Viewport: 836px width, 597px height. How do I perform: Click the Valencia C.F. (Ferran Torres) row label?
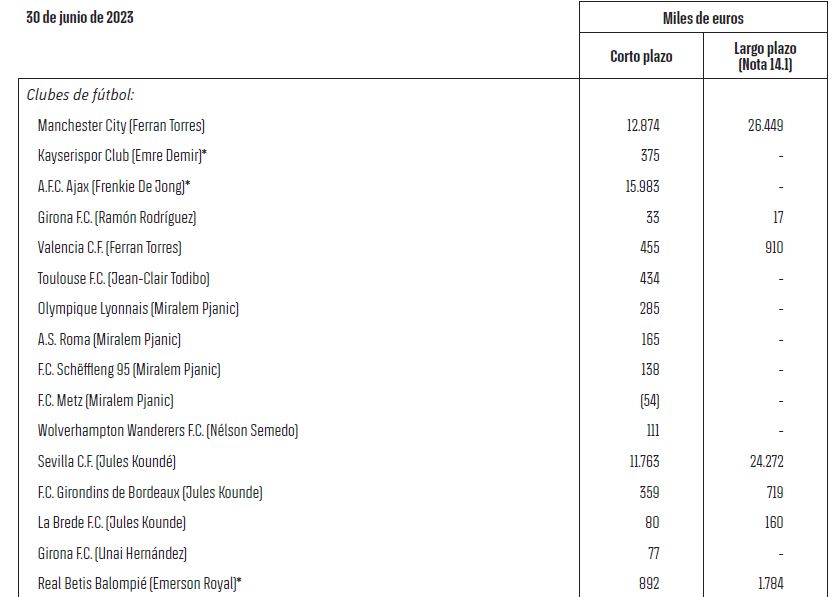(x=110, y=248)
